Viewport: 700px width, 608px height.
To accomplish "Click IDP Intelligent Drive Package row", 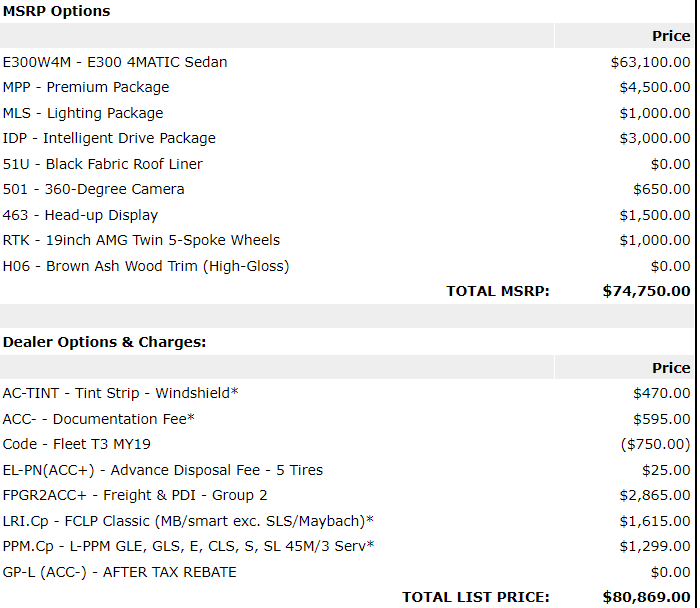I will 347,138.
